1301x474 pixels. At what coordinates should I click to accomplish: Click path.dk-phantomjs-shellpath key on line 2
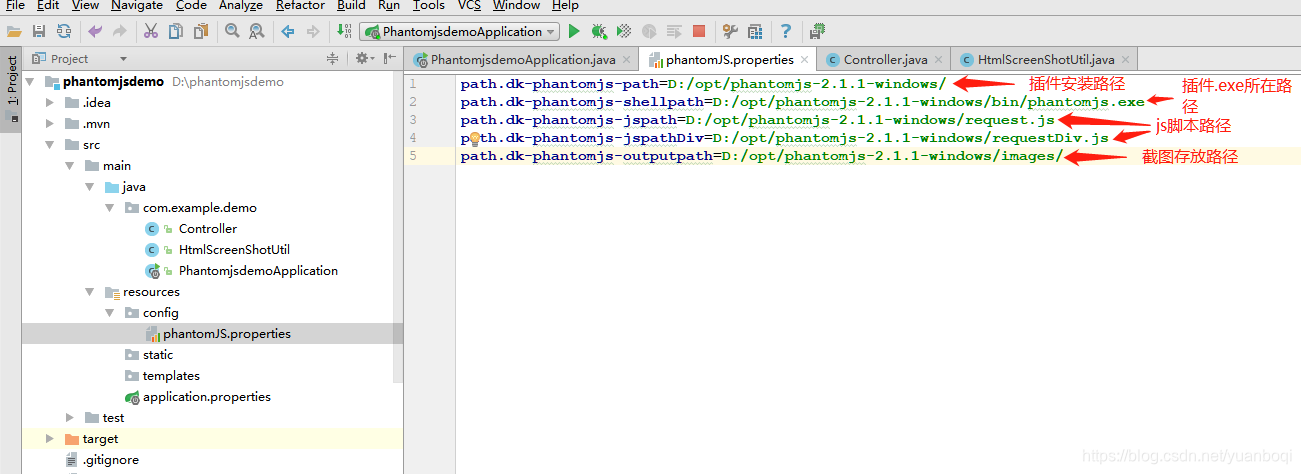tap(581, 102)
